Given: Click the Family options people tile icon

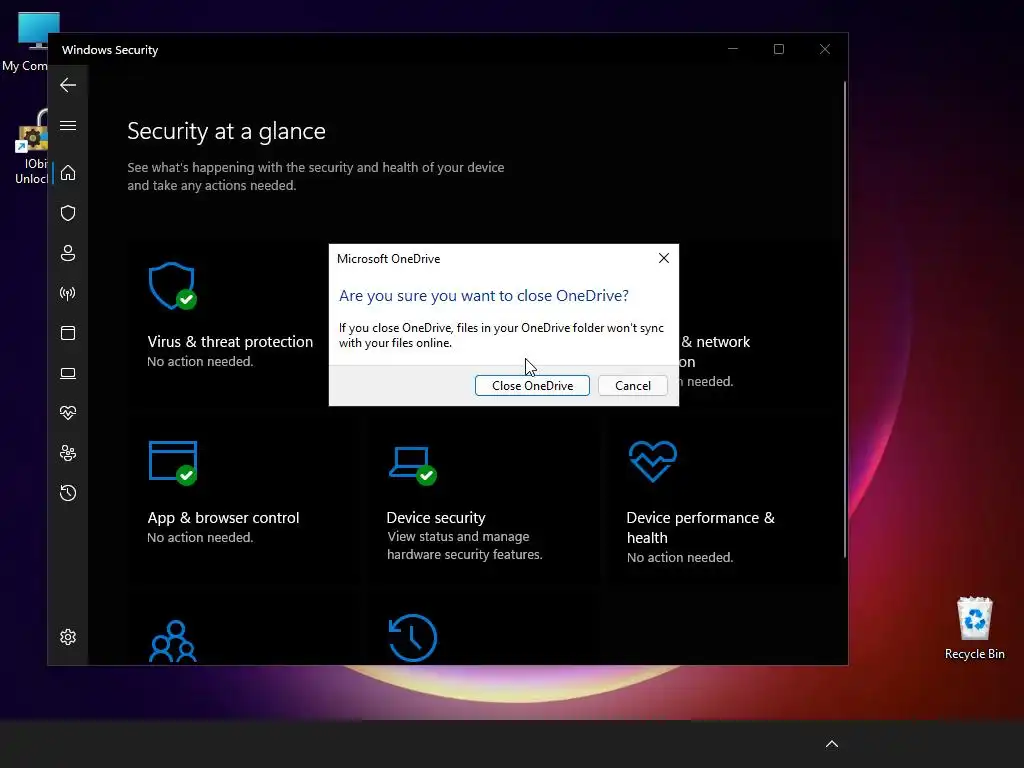Looking at the screenshot, I should click(x=173, y=641).
